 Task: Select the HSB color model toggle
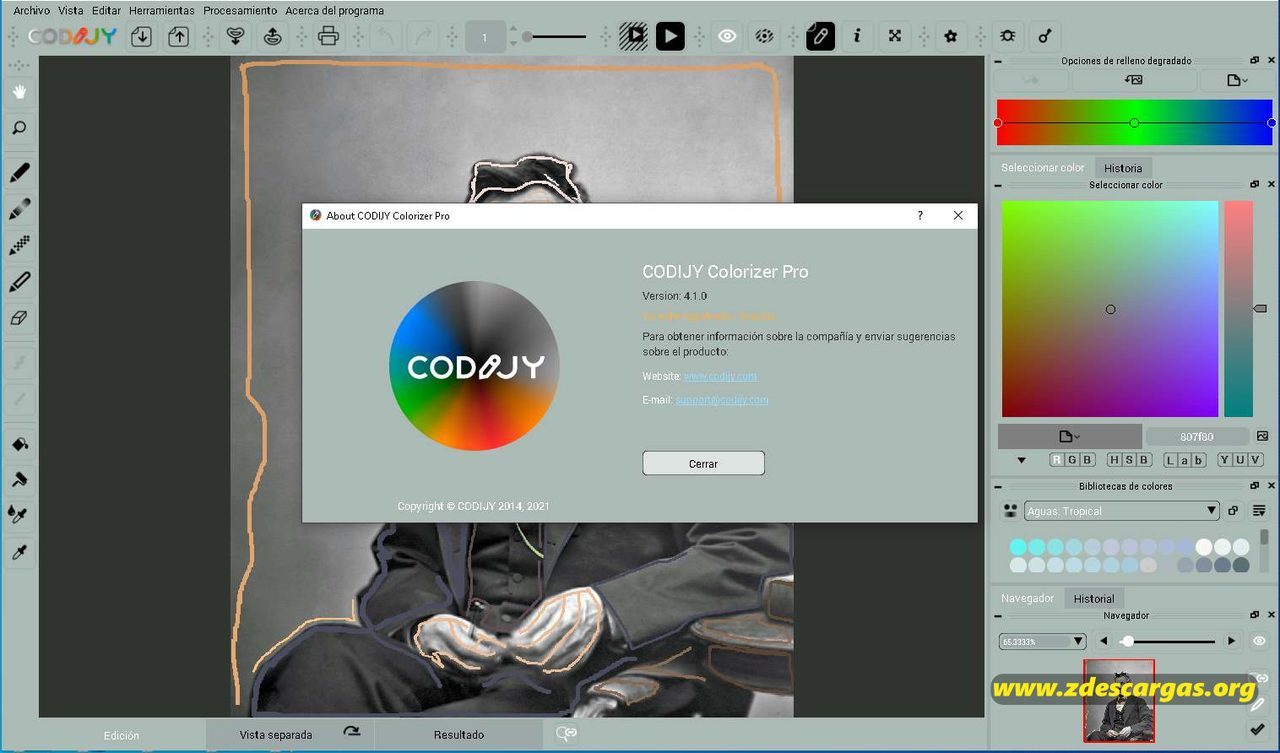[x=1129, y=460]
